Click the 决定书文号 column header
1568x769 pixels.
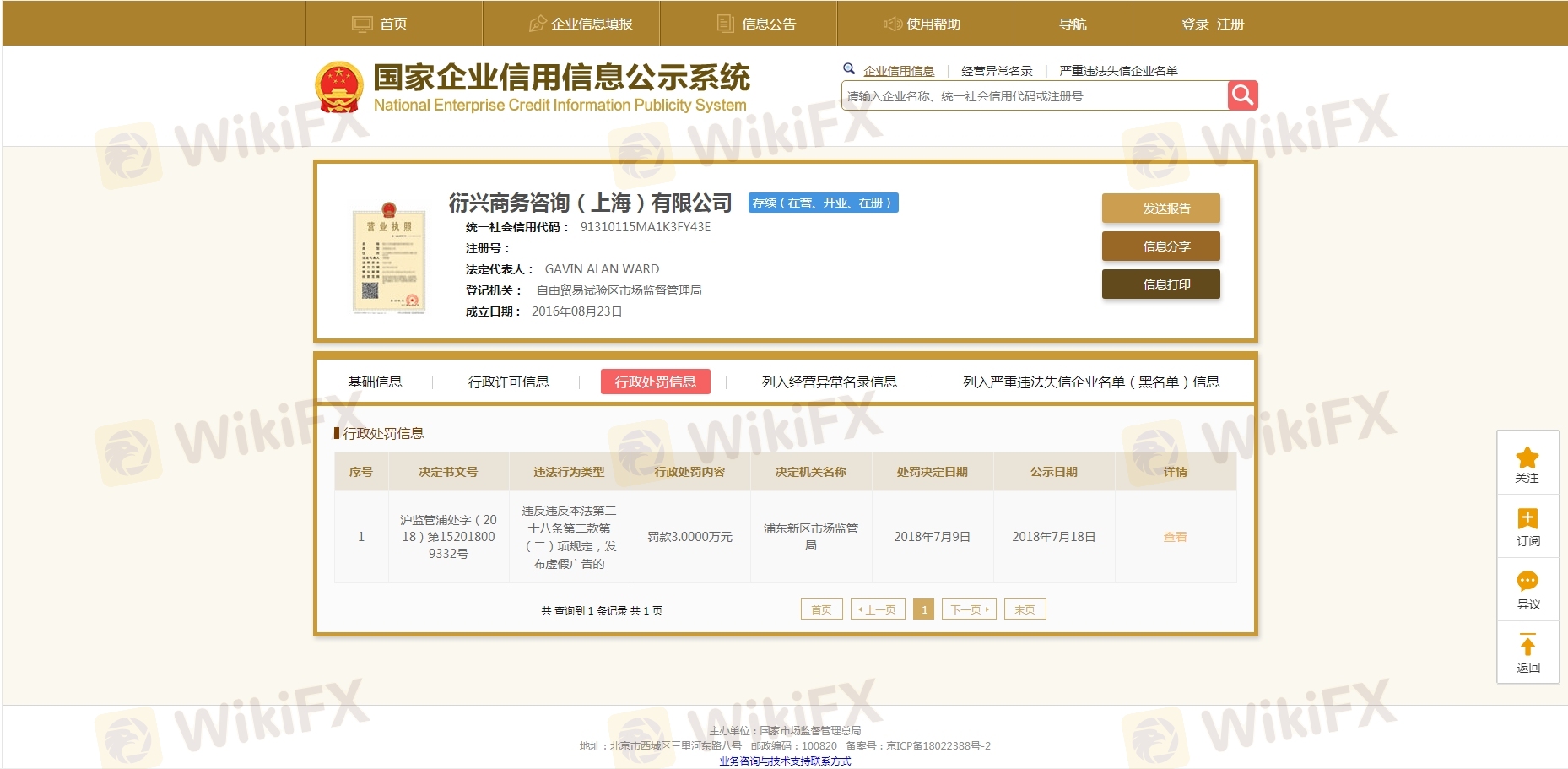449,472
